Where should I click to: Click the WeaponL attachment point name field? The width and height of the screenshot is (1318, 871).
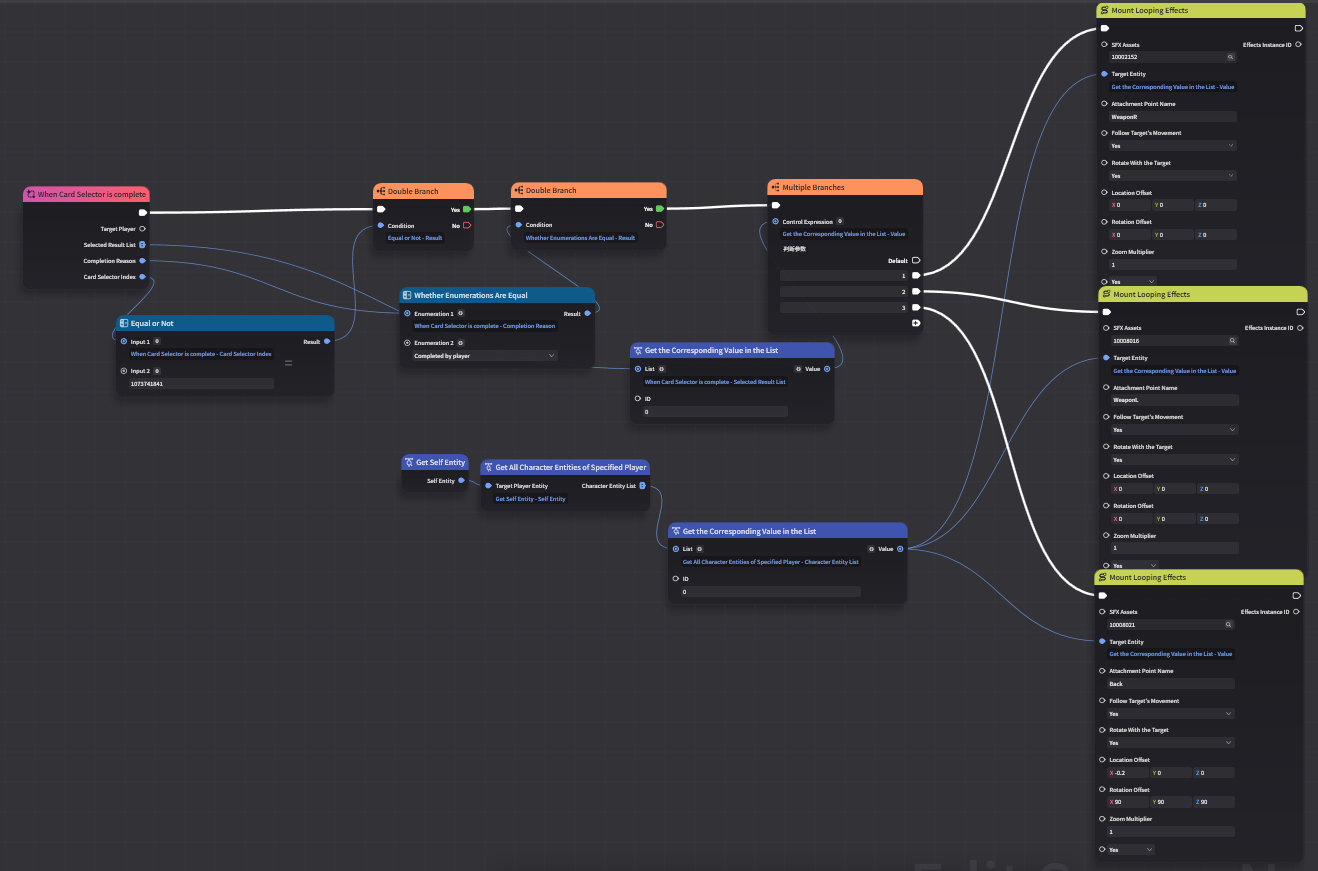[x=1175, y=400]
